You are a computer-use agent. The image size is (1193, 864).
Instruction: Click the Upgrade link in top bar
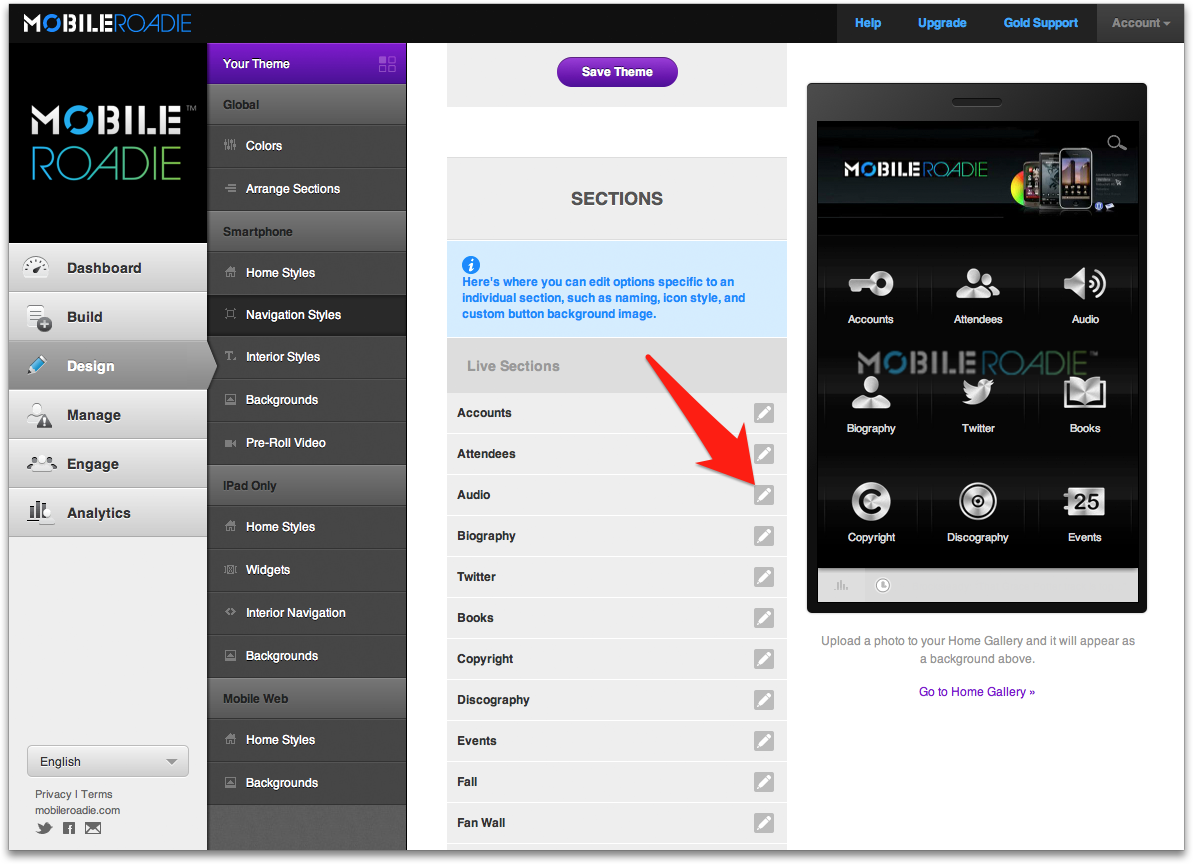(x=942, y=23)
